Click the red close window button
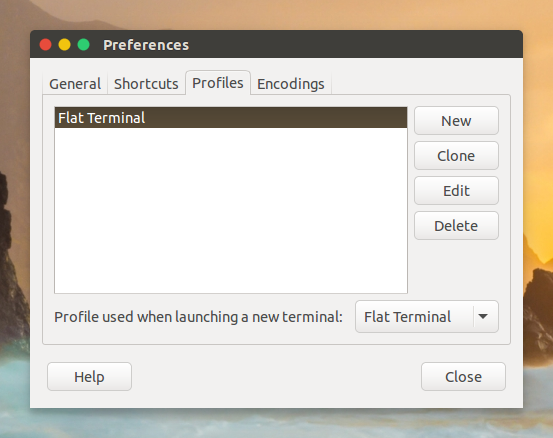 pyautogui.click(x=45, y=45)
